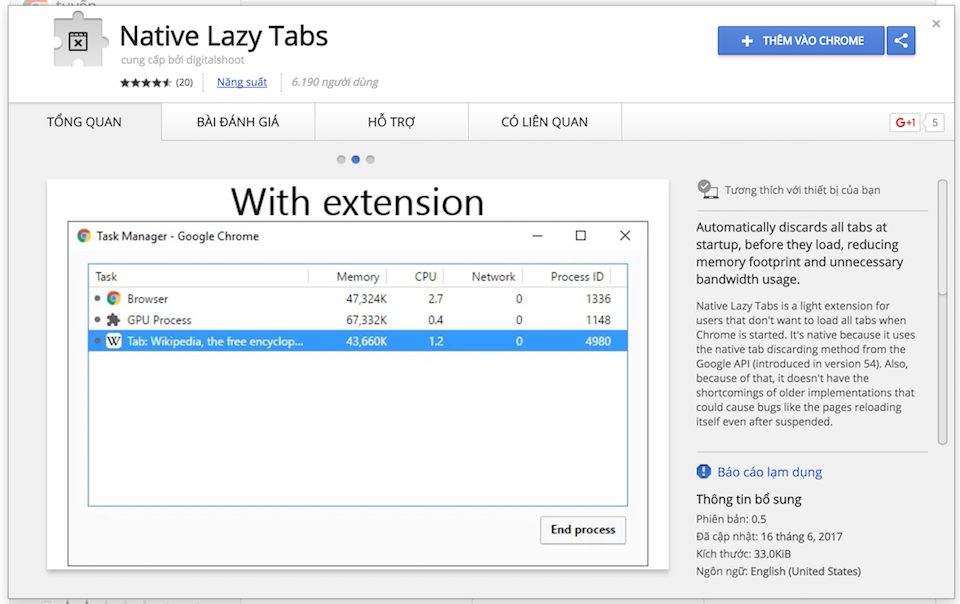Screen dimensions: 960x604
Task: Switch to the TỔNG QUAN tab
Action: pos(84,122)
